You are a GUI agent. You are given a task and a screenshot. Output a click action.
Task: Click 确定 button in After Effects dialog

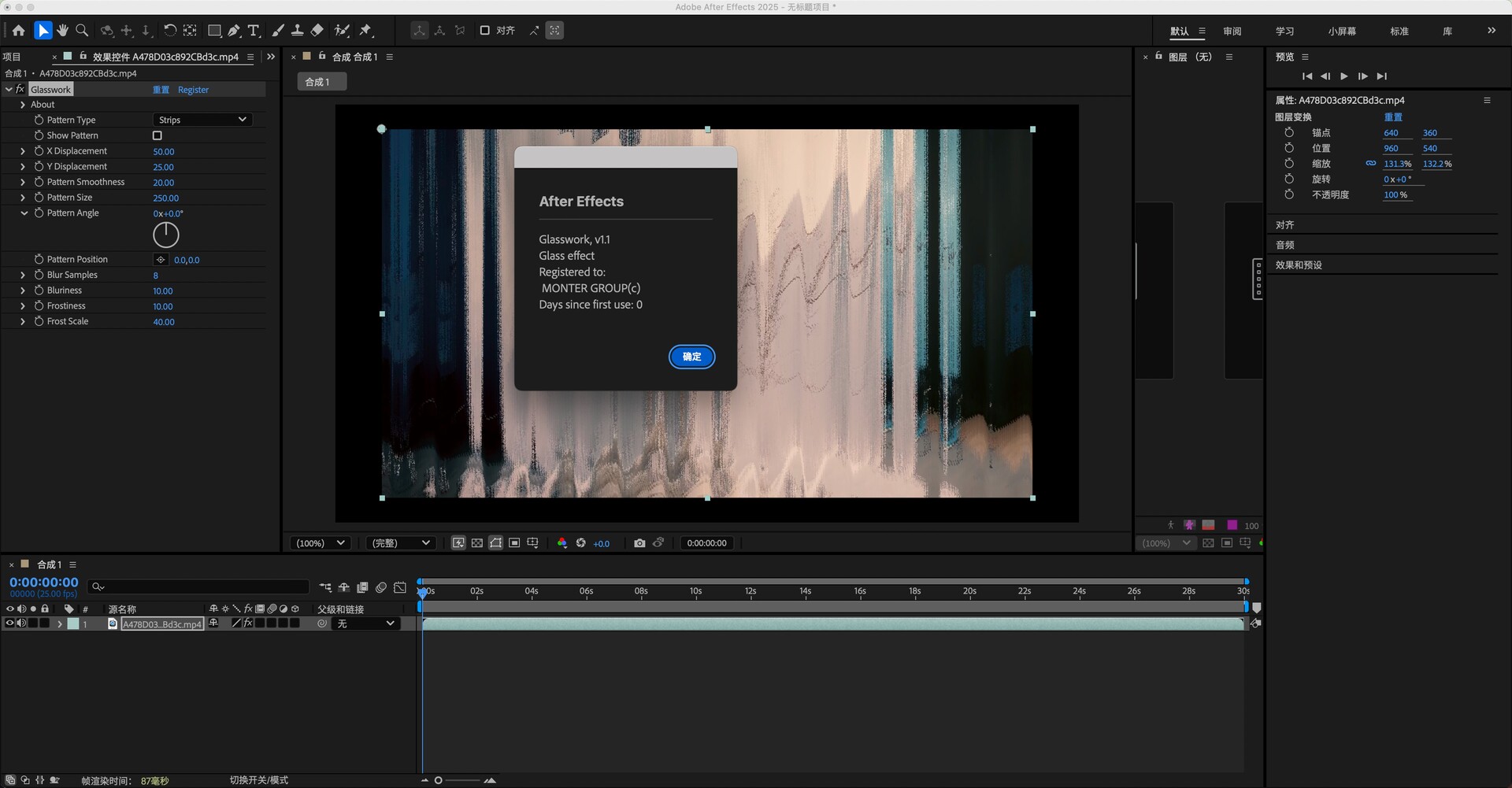pyautogui.click(x=691, y=357)
